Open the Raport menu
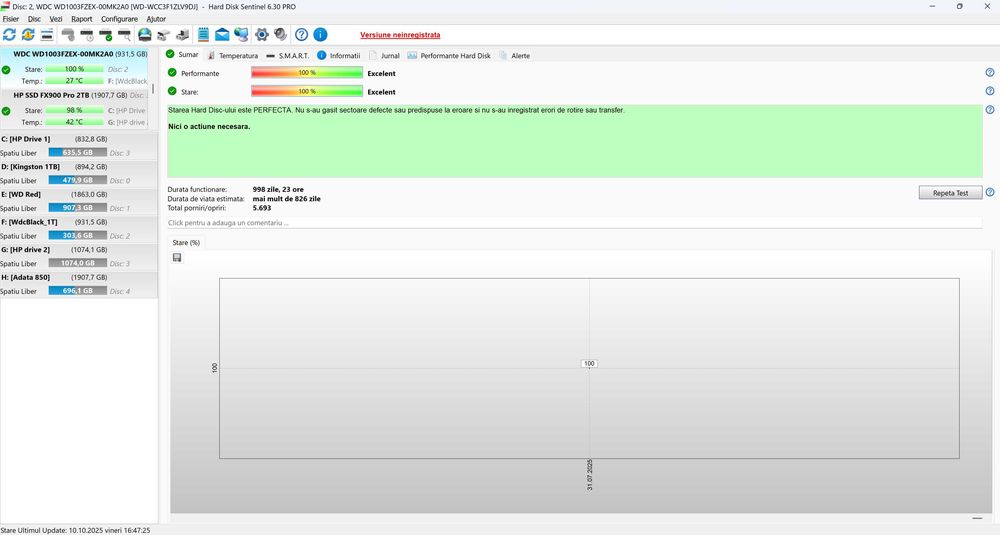The width and height of the screenshot is (1000, 535). click(82, 19)
